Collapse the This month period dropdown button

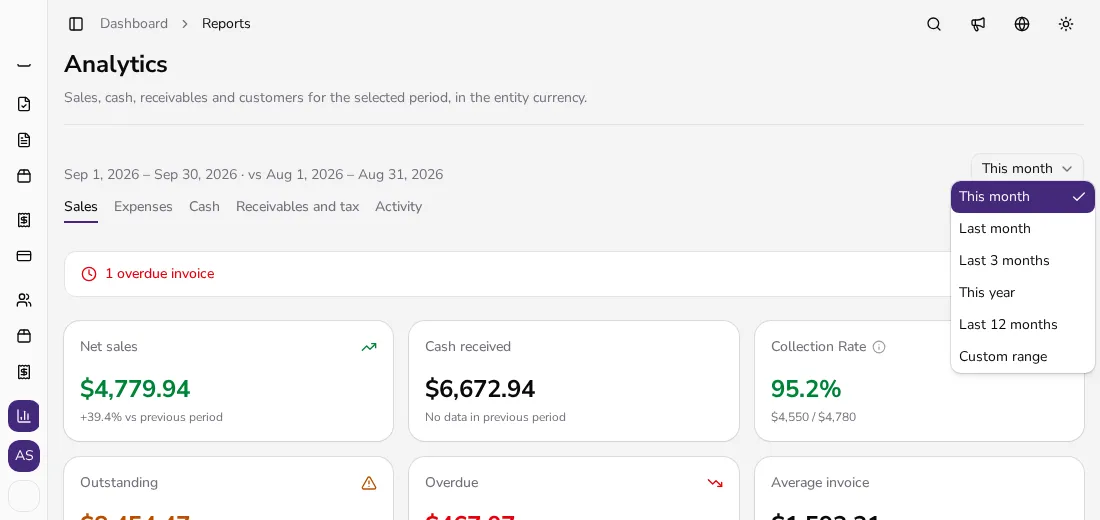(1027, 168)
